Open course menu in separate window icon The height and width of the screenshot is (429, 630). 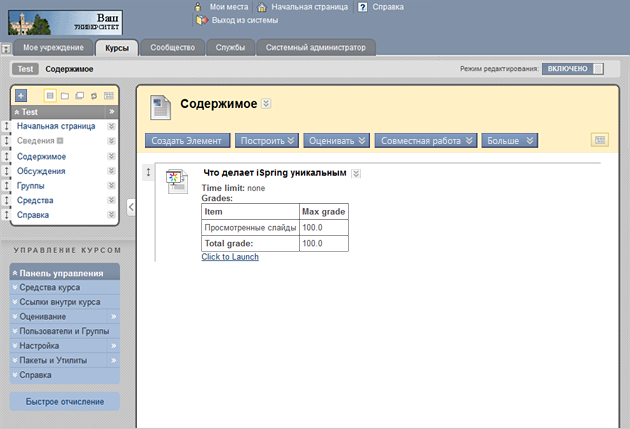[80, 96]
